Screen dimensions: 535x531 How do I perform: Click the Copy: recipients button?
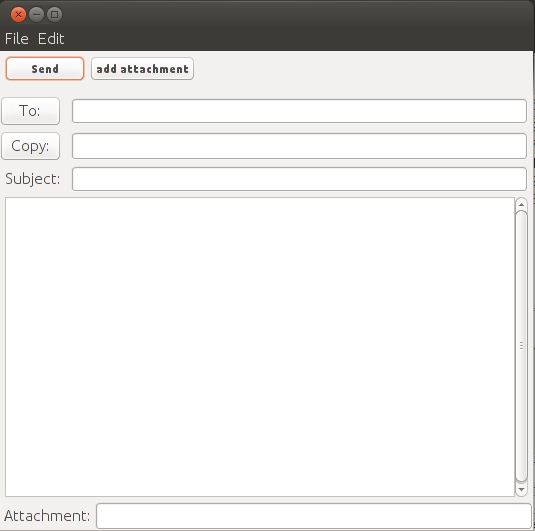click(x=30, y=146)
